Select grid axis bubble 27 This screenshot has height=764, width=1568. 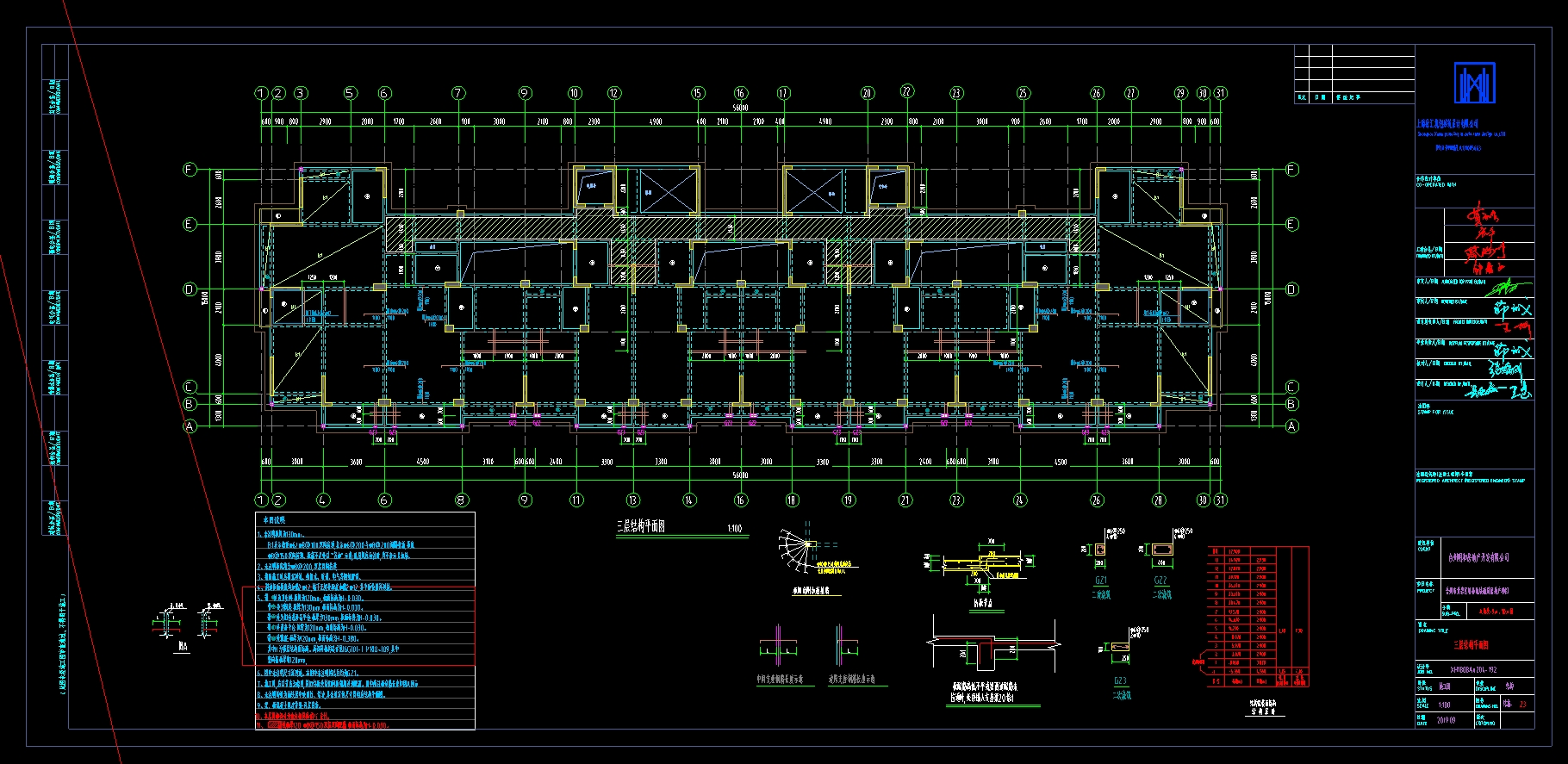[x=1131, y=93]
